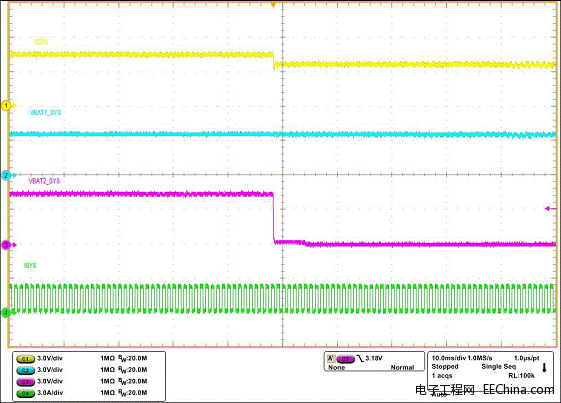Click C1's 1MΩ termination readout
The image size is (561, 403).
pos(107,358)
